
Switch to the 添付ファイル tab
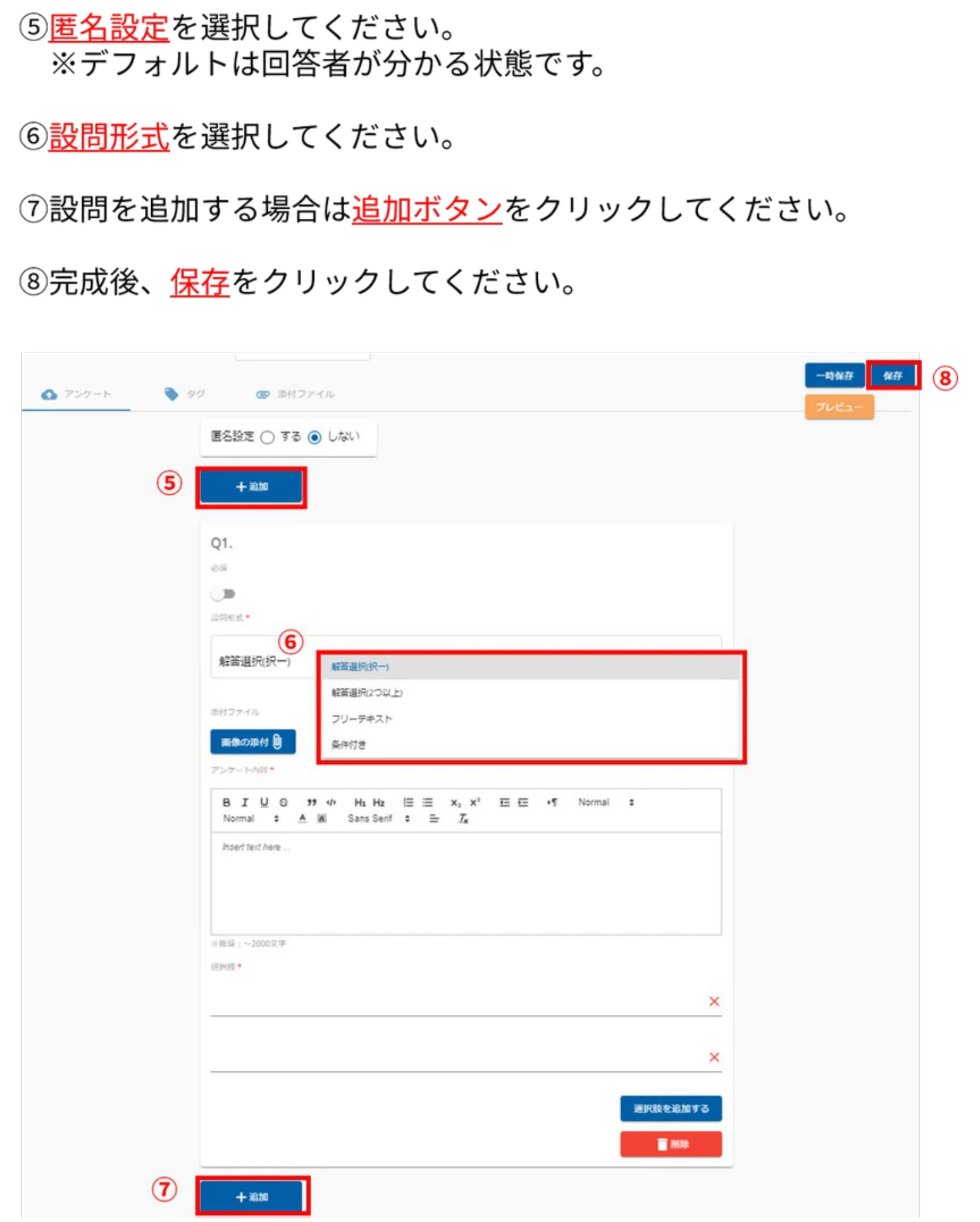click(295, 394)
